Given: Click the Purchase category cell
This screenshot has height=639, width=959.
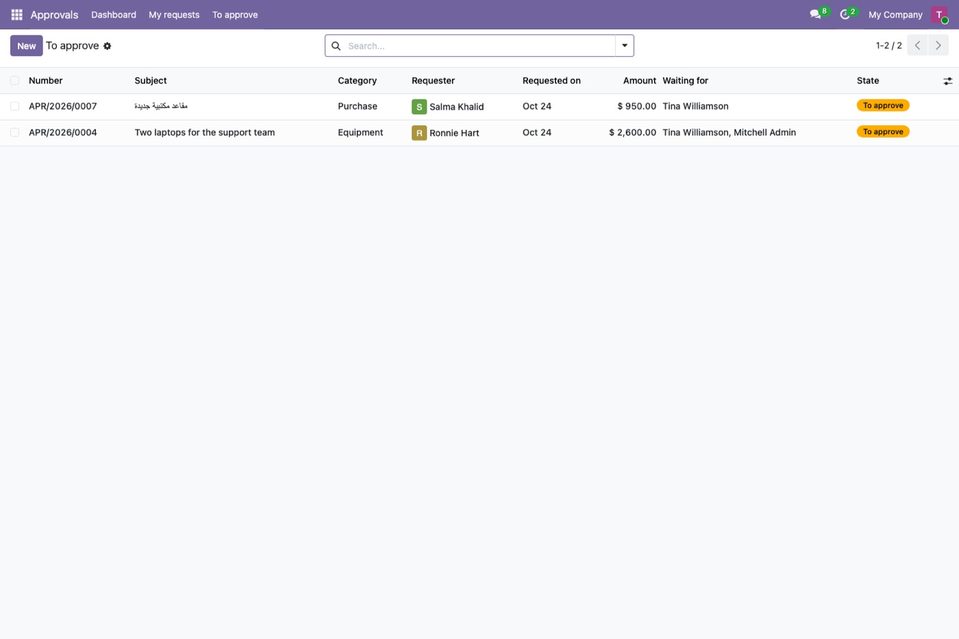Looking at the screenshot, I should pyautogui.click(x=357, y=106).
